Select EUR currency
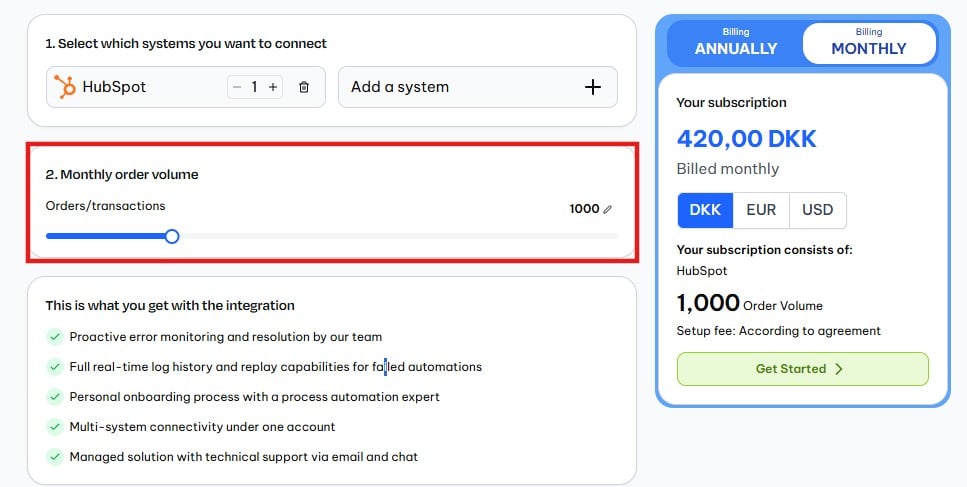 point(761,210)
